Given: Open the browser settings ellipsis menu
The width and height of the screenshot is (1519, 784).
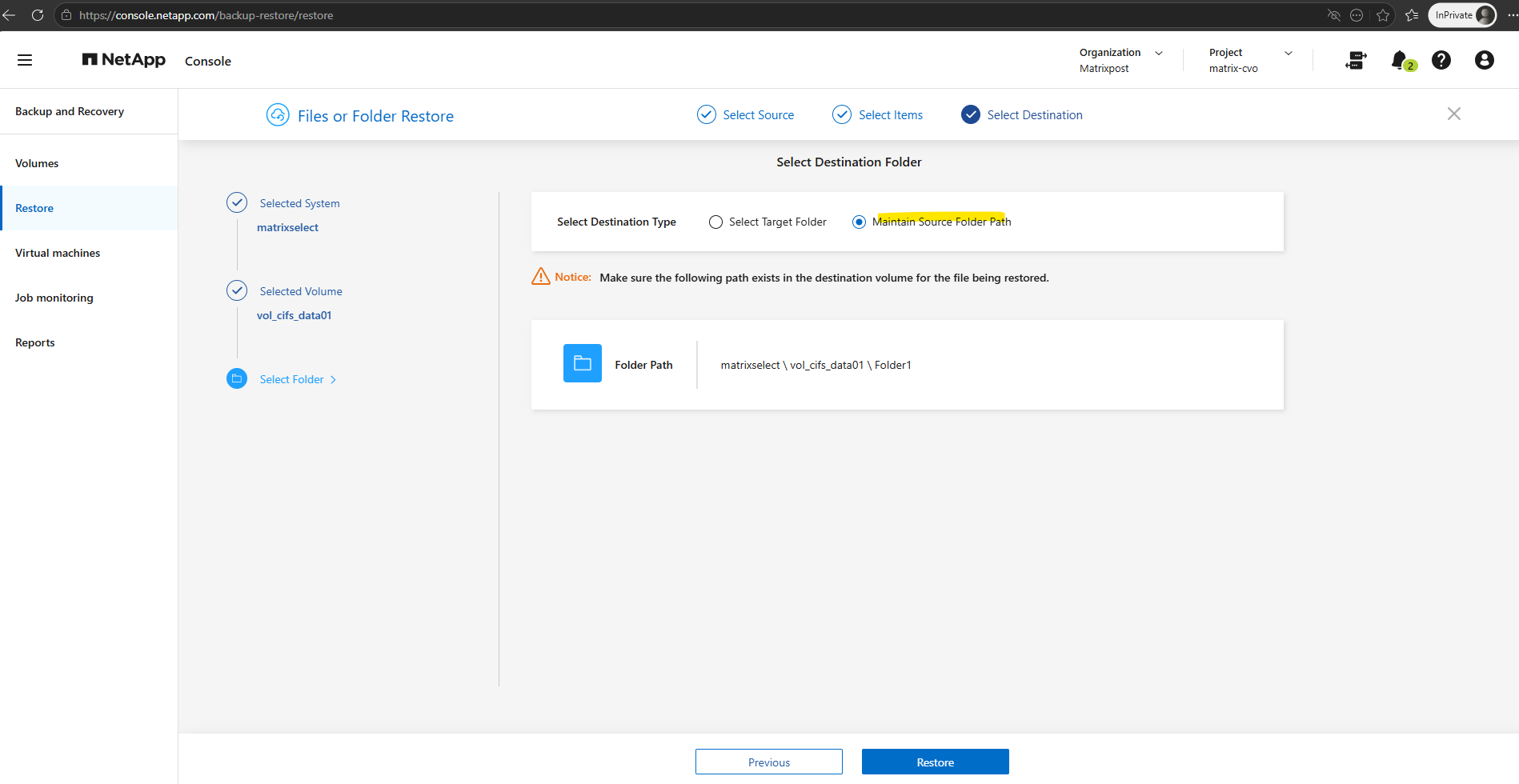Looking at the screenshot, I should pyautogui.click(x=1512, y=15).
